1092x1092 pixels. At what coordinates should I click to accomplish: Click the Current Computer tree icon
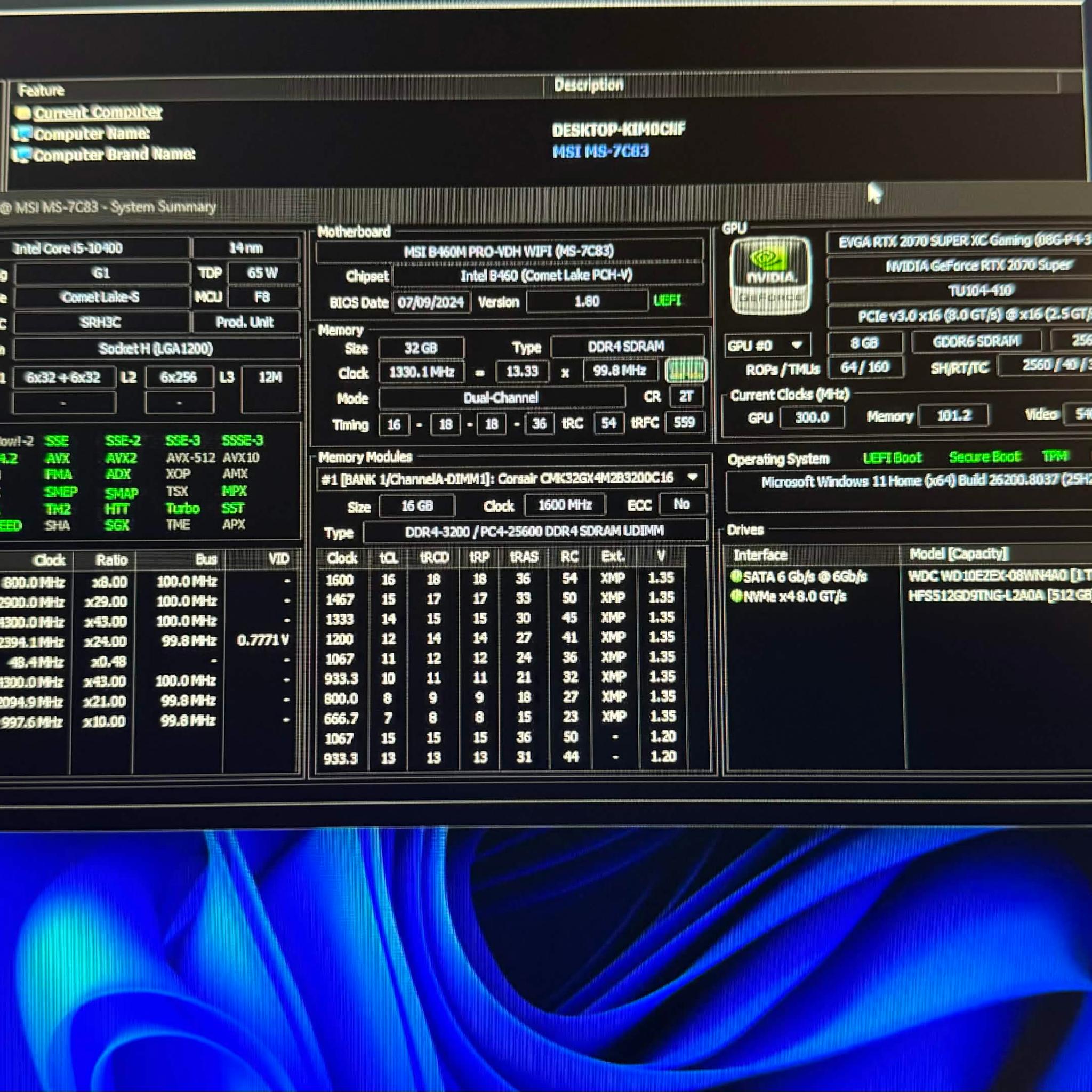tap(22, 113)
